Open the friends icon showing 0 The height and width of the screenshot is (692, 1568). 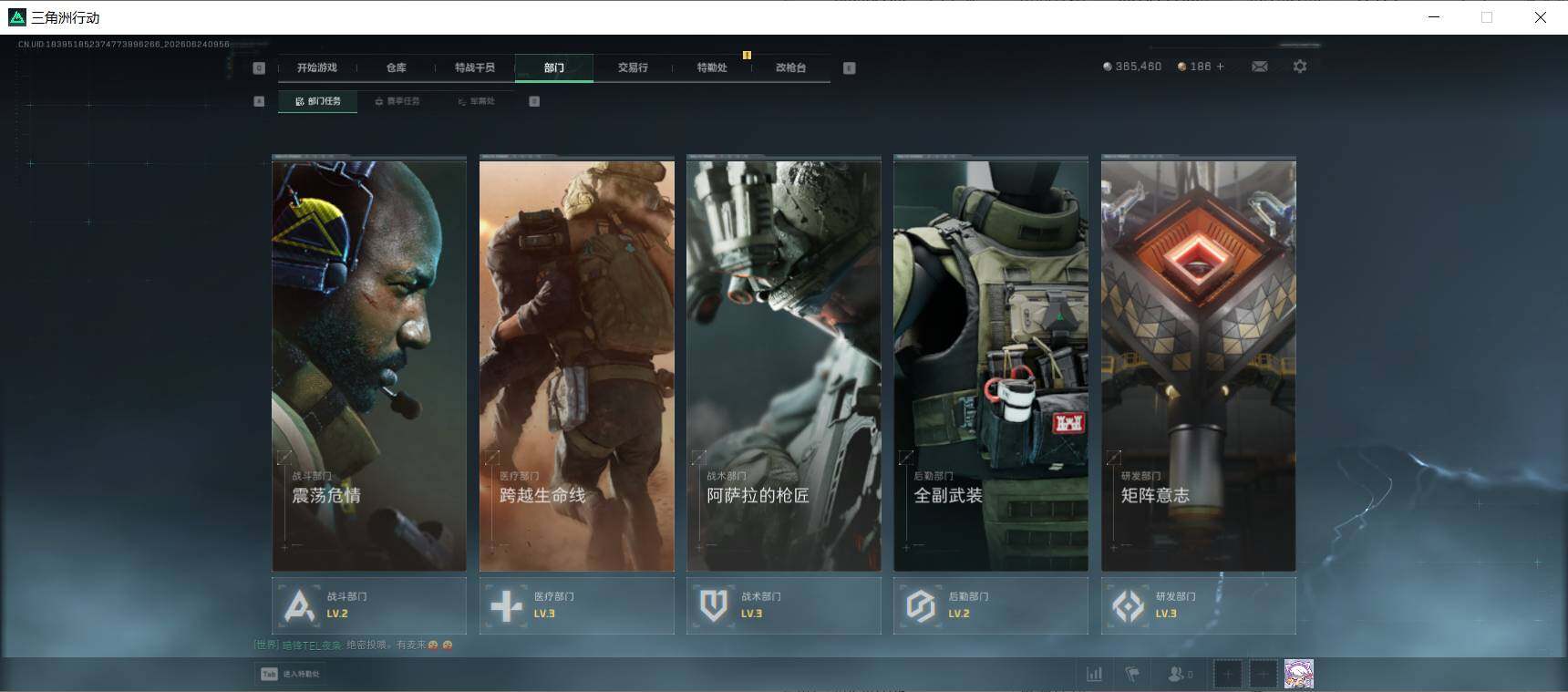point(1180,674)
